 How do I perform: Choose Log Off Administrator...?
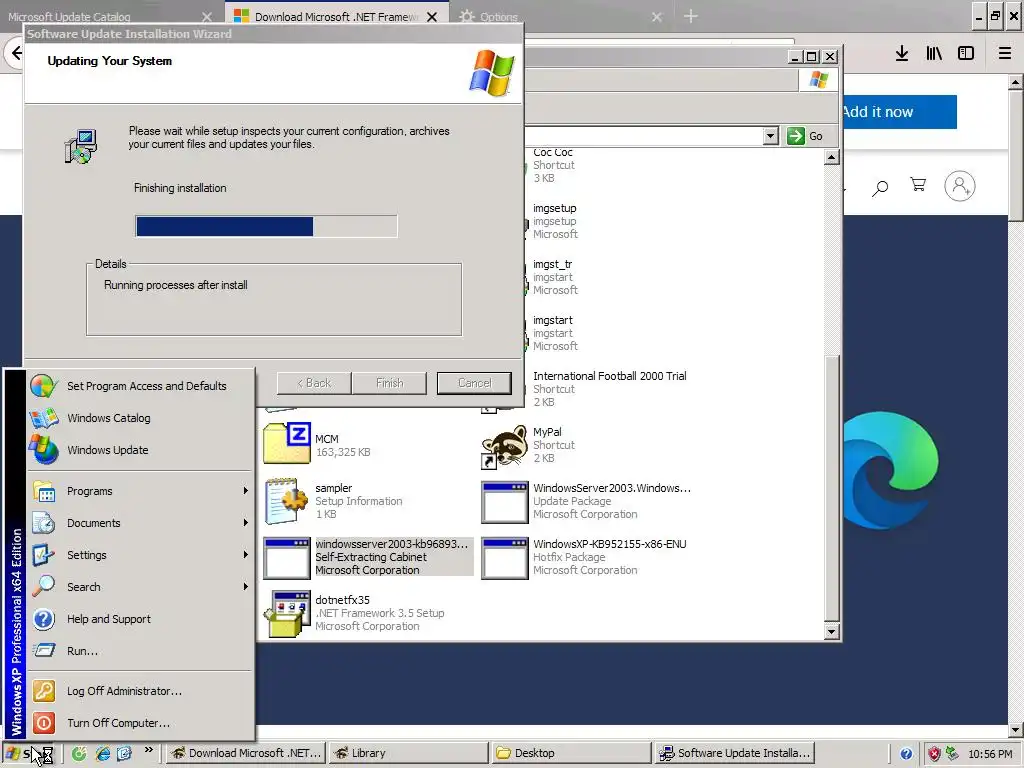140,691
